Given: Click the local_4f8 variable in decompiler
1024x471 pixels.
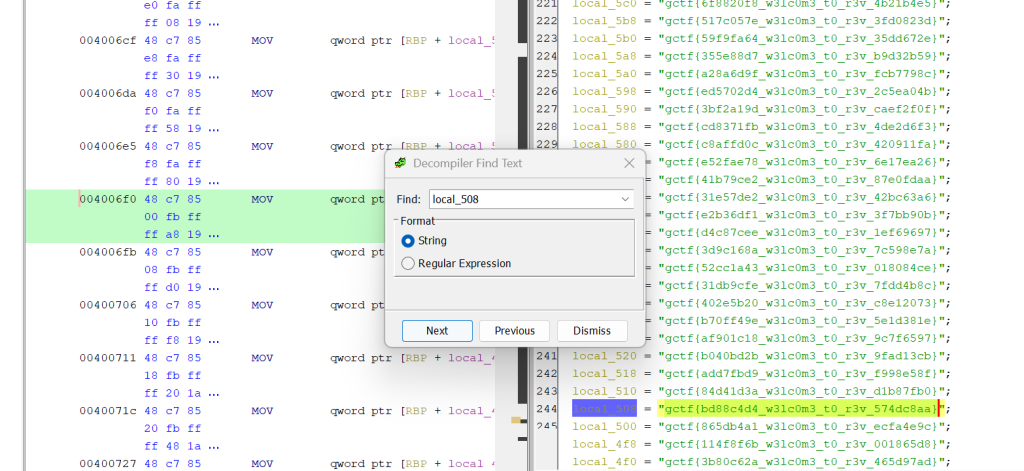Looking at the screenshot, I should [x=604, y=444].
